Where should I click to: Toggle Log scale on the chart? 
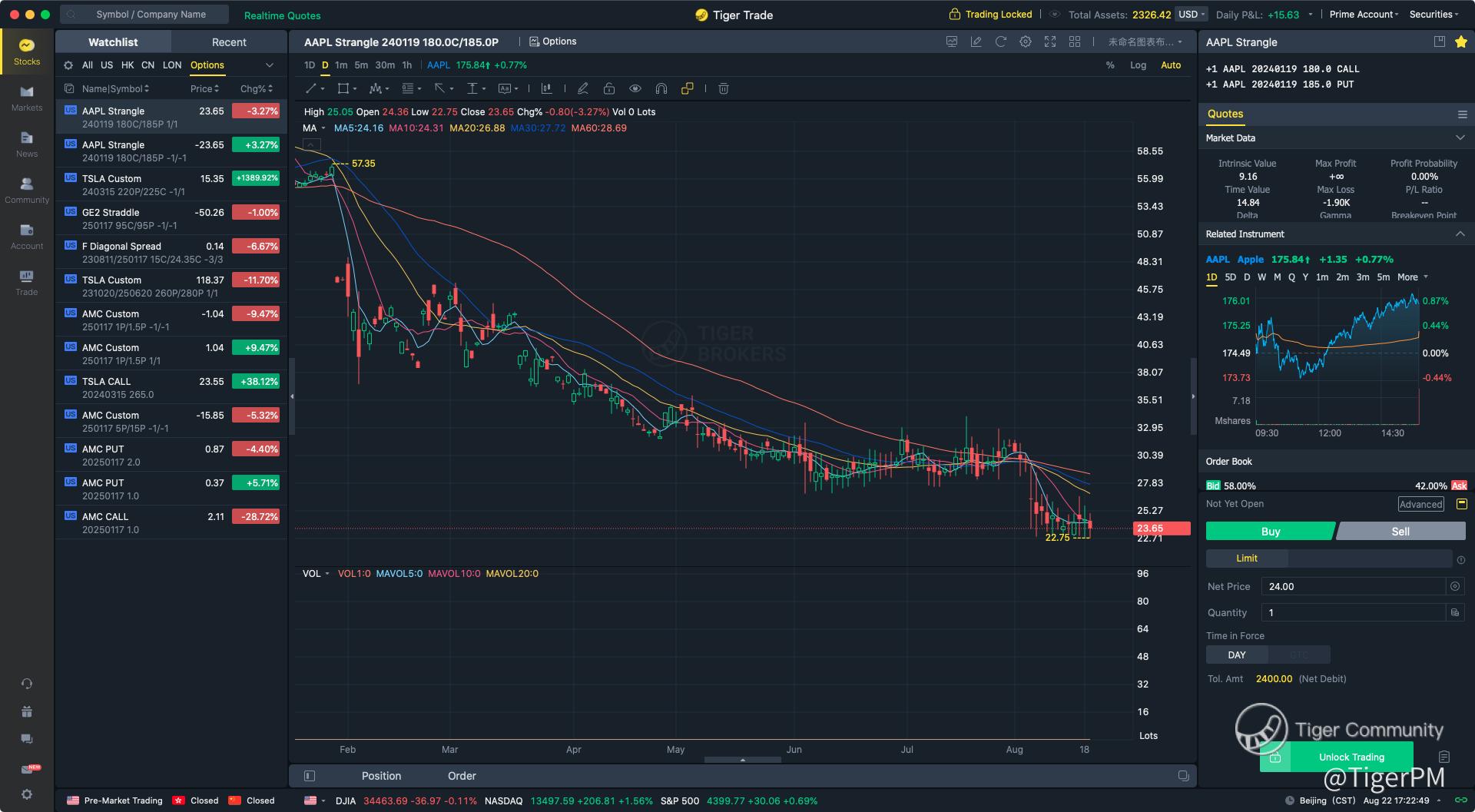[x=1138, y=65]
